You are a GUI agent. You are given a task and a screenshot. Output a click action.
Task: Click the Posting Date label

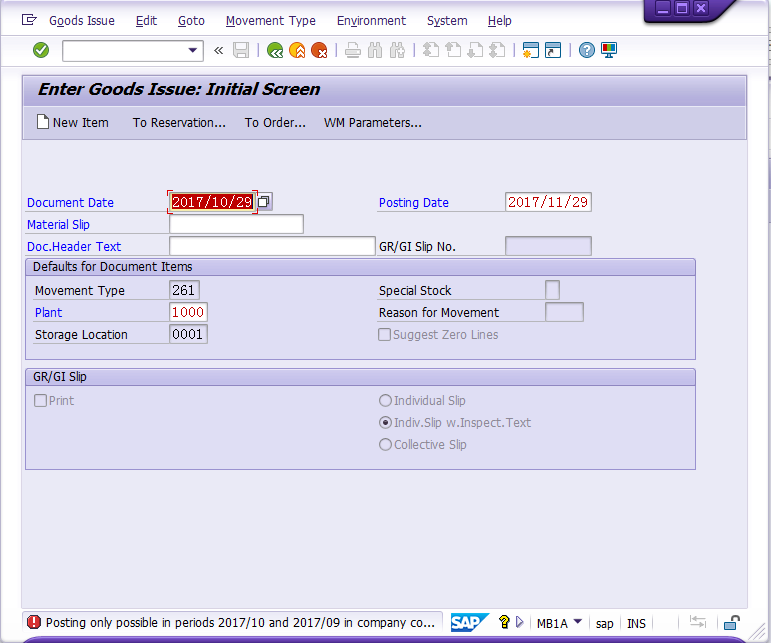[414, 203]
